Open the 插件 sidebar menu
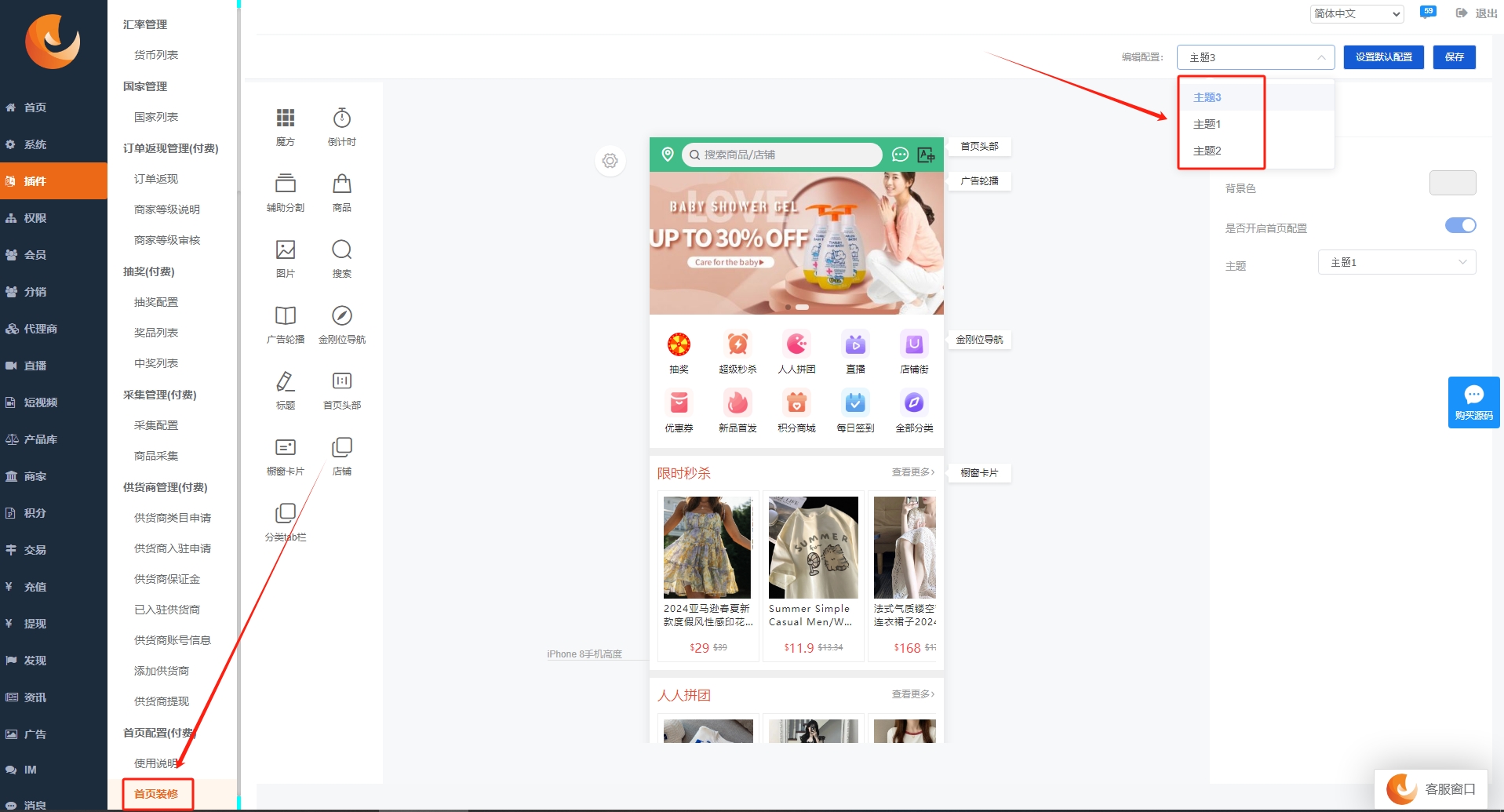 53,181
